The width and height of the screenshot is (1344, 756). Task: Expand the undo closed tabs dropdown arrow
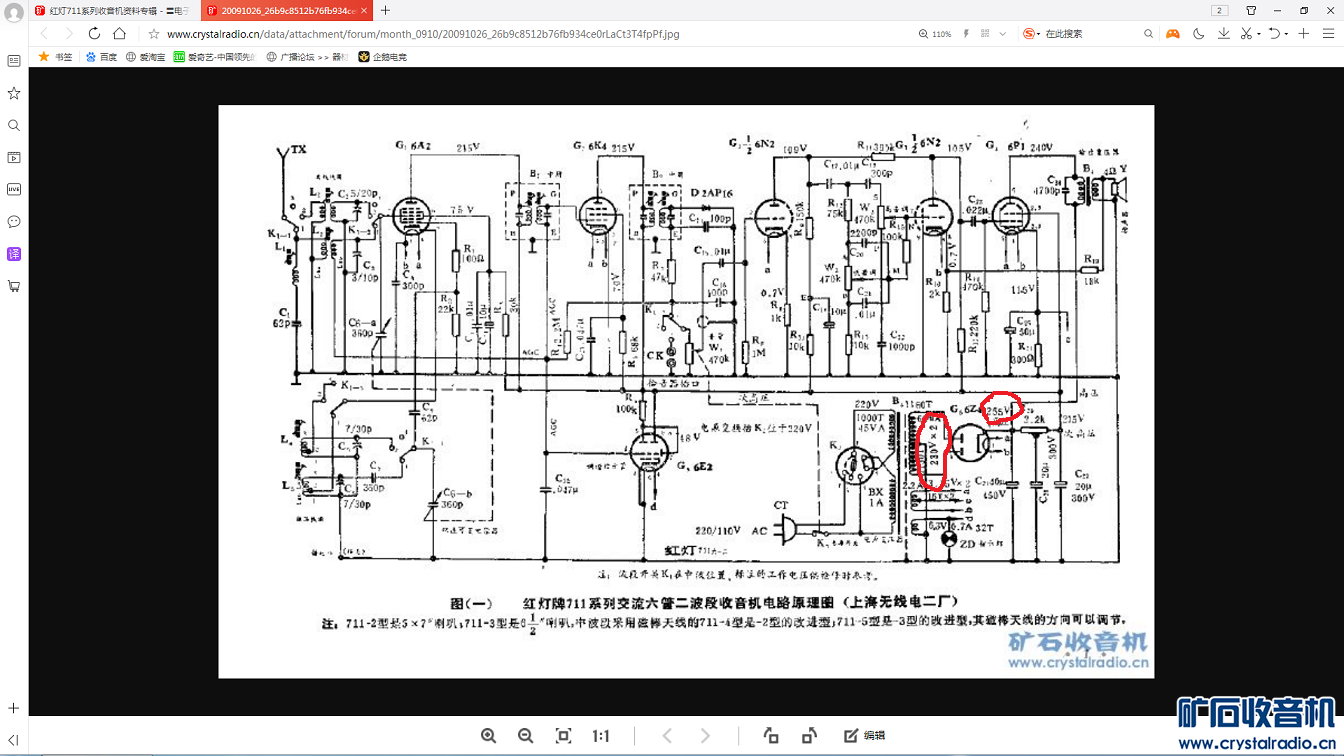(x=1285, y=34)
